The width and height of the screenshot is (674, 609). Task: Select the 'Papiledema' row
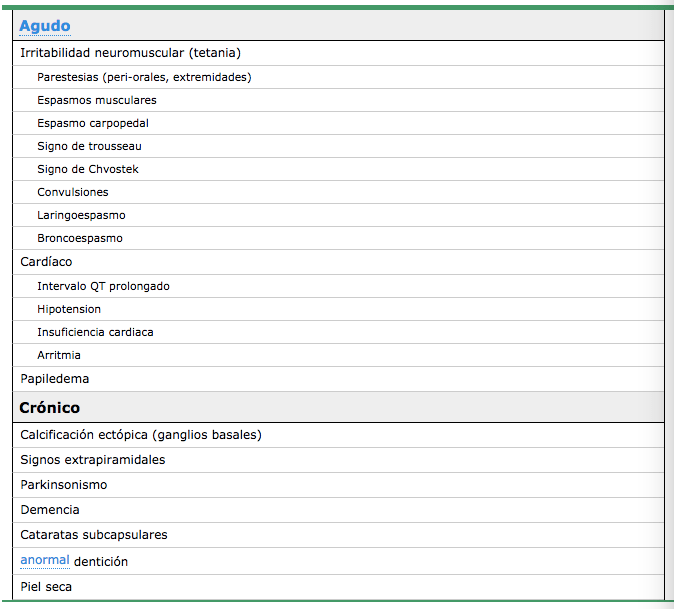[54, 379]
